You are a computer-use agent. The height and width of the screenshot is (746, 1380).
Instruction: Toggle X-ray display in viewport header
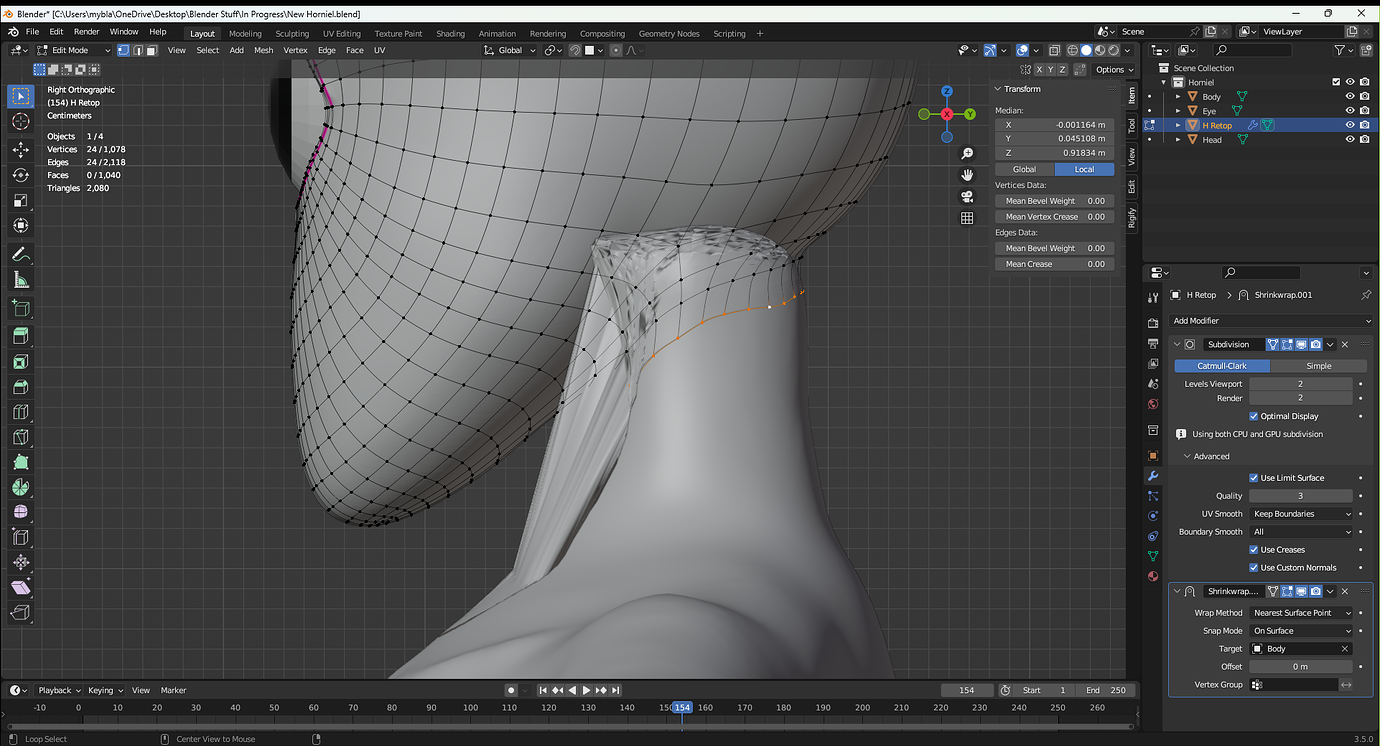[x=1054, y=50]
